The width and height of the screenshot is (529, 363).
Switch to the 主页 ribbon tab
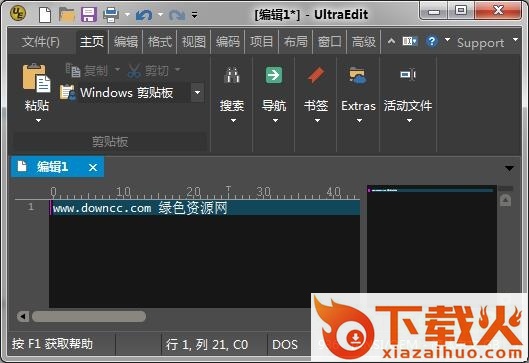(x=92, y=42)
